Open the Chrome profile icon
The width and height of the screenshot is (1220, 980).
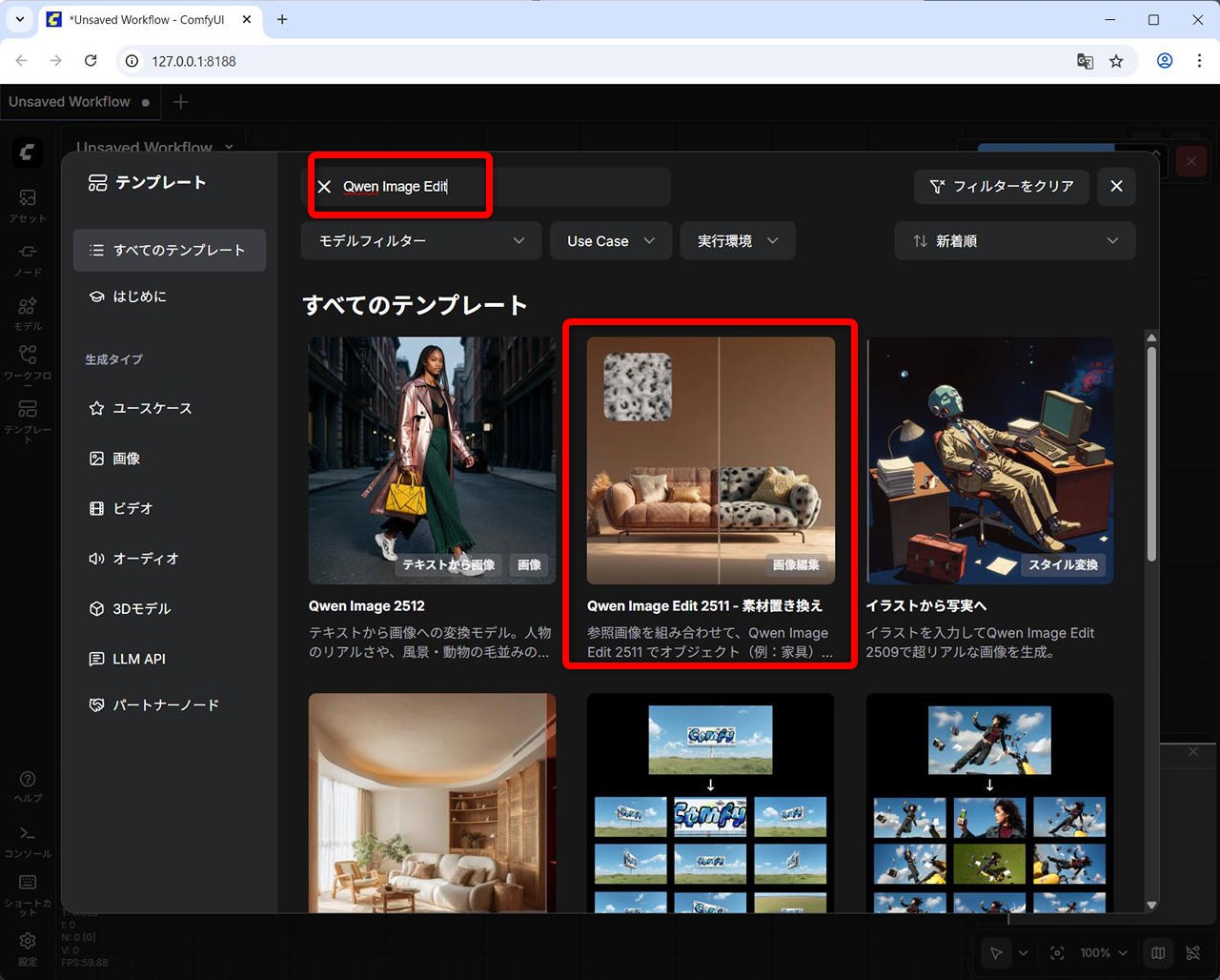(x=1164, y=61)
